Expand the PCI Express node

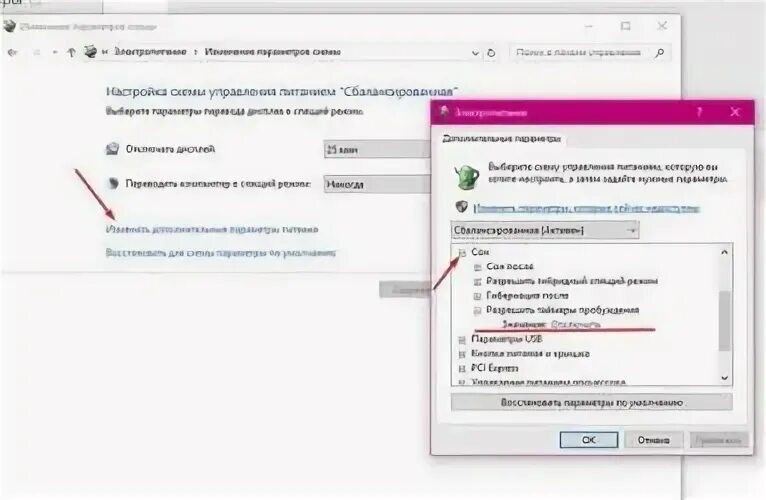pyautogui.click(x=462, y=369)
